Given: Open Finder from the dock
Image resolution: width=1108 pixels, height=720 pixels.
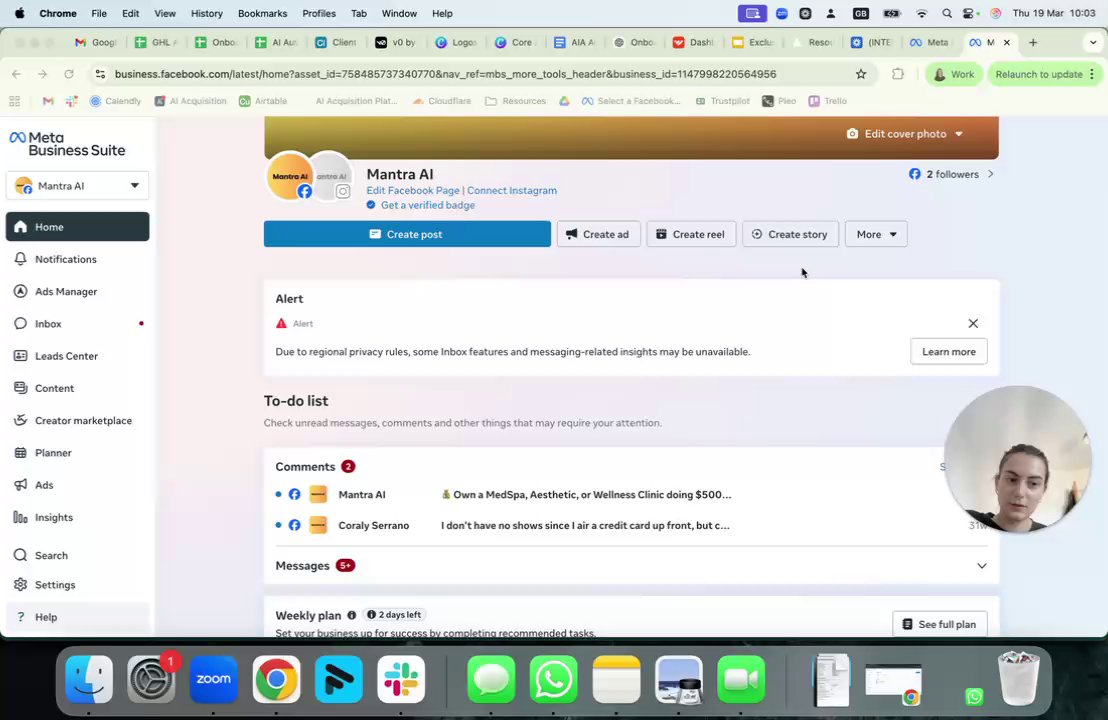Looking at the screenshot, I should [89, 679].
